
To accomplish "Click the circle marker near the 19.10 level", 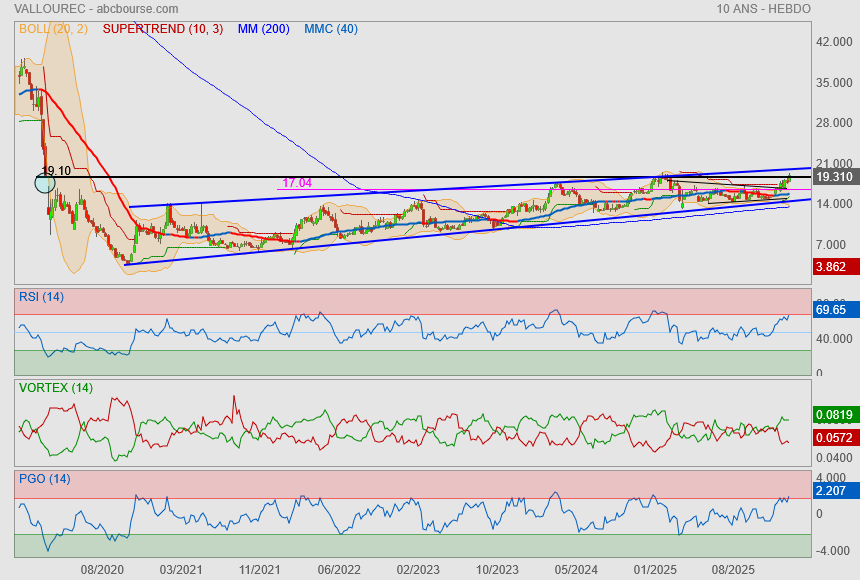I will click(45, 182).
